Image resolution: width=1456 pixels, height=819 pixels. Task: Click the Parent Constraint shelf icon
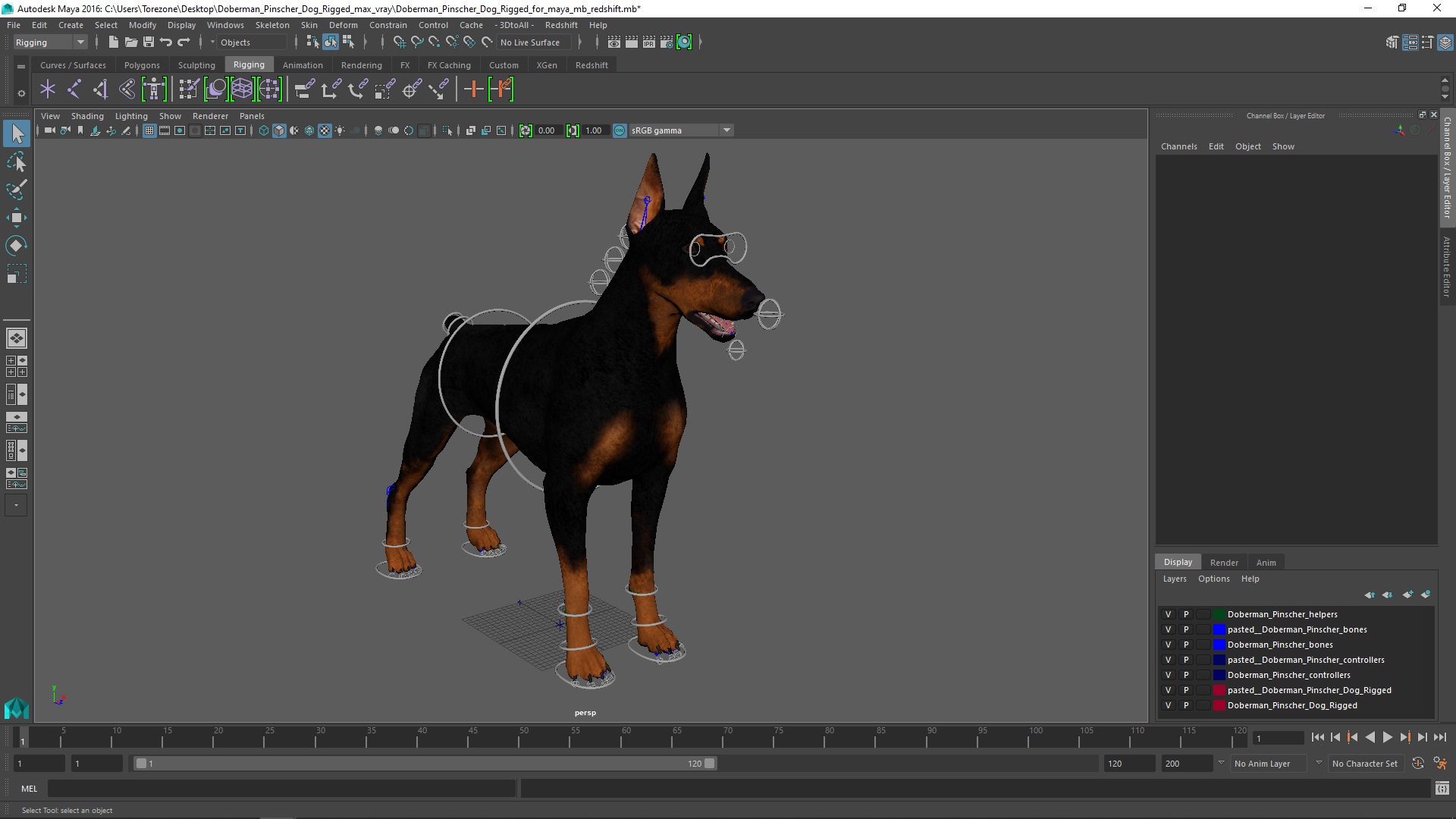pyautogui.click(x=304, y=89)
